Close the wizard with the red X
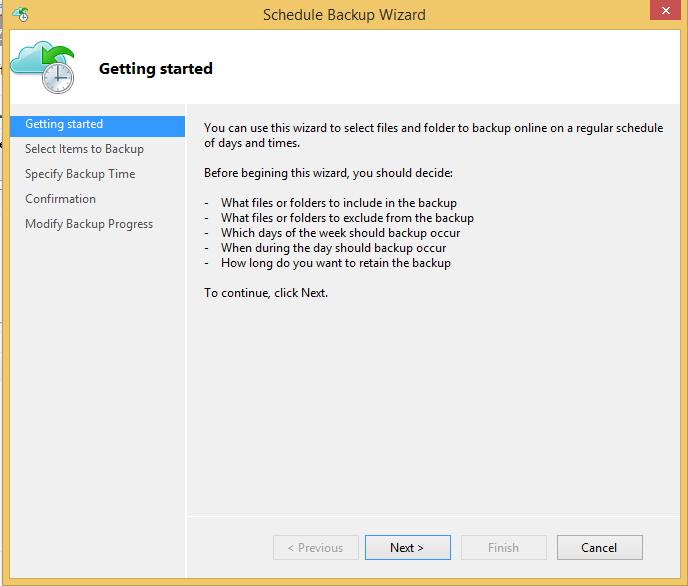 (x=666, y=10)
